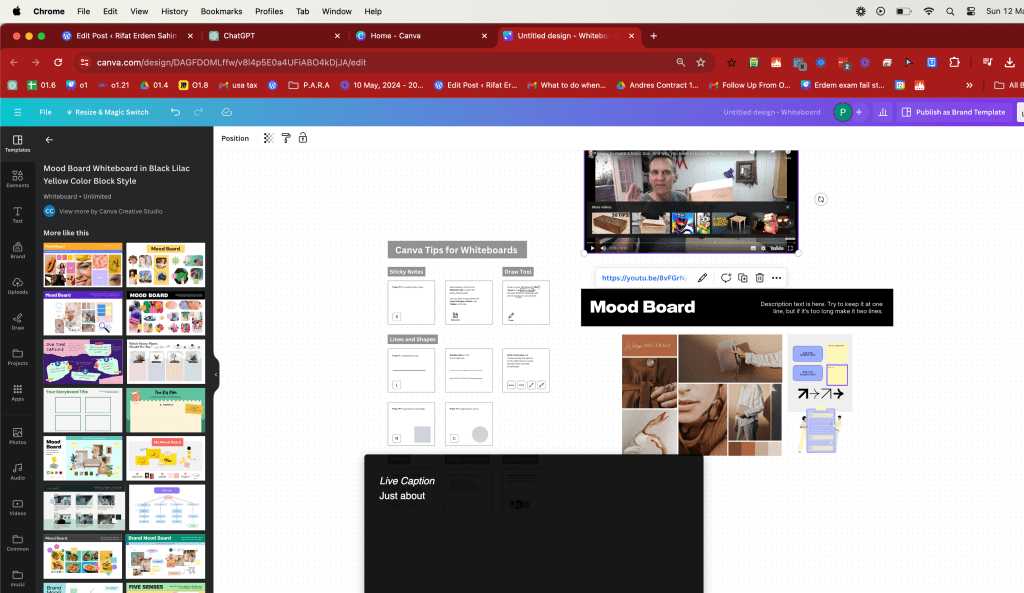Open the Bookmarks menu in menu bar
The image size is (1024, 593).
221,11
